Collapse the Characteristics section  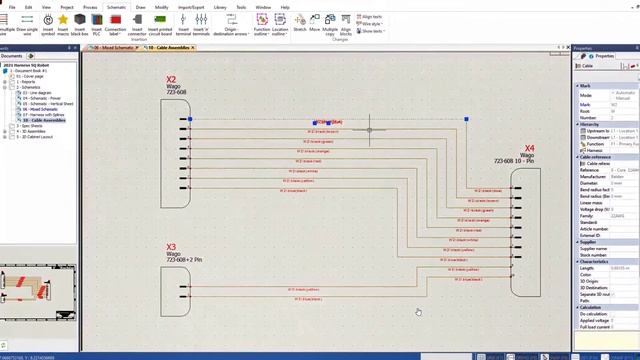[578, 261]
